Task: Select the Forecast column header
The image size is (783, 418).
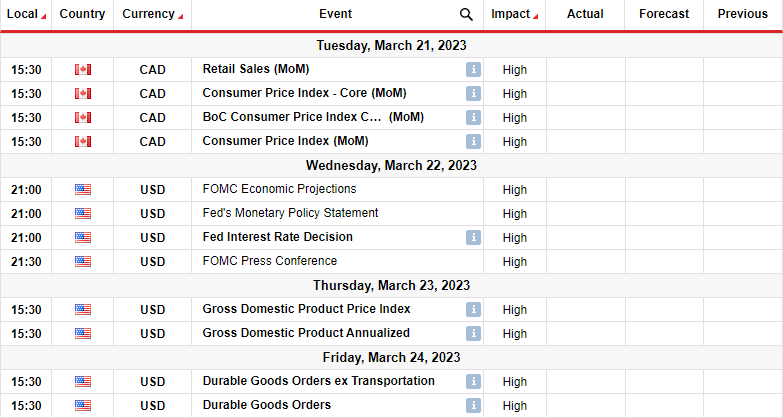Action: coord(664,14)
